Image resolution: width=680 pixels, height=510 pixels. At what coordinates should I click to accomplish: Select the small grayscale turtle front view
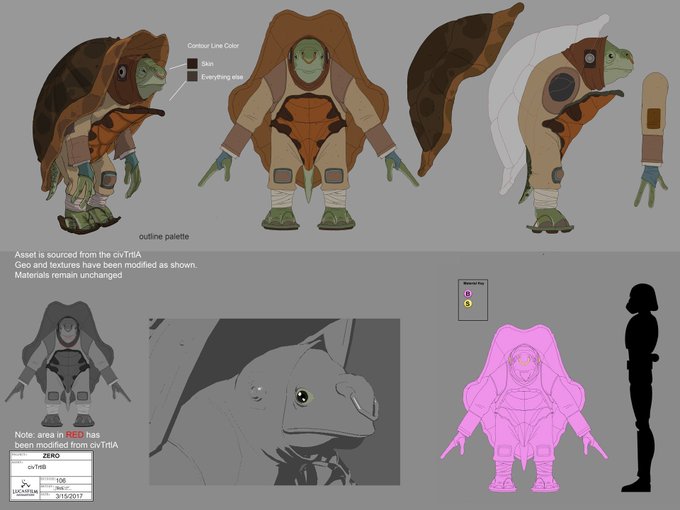click(67, 363)
